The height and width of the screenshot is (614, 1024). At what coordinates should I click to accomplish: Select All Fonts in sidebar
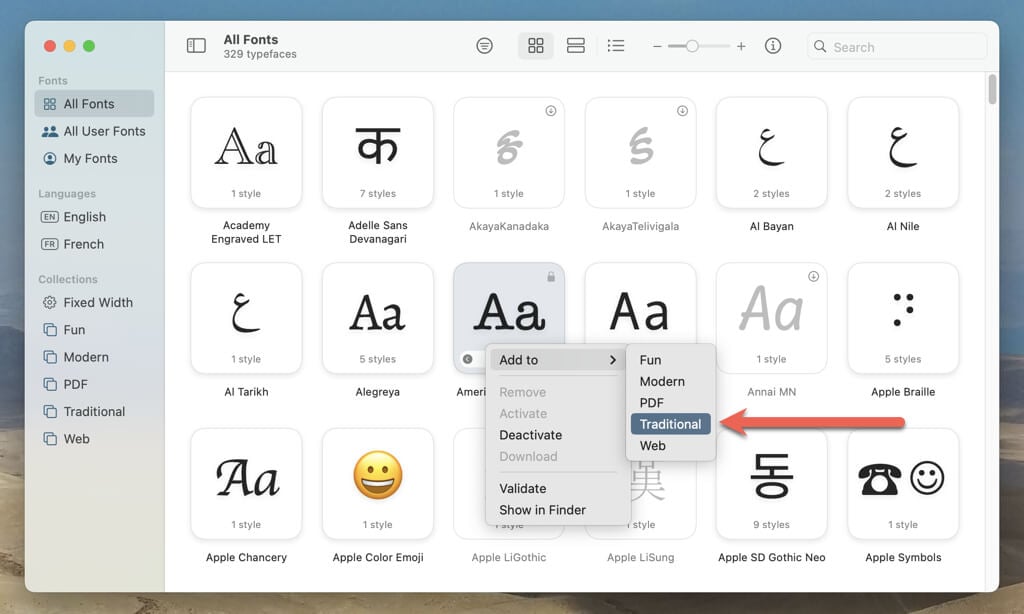click(x=94, y=104)
